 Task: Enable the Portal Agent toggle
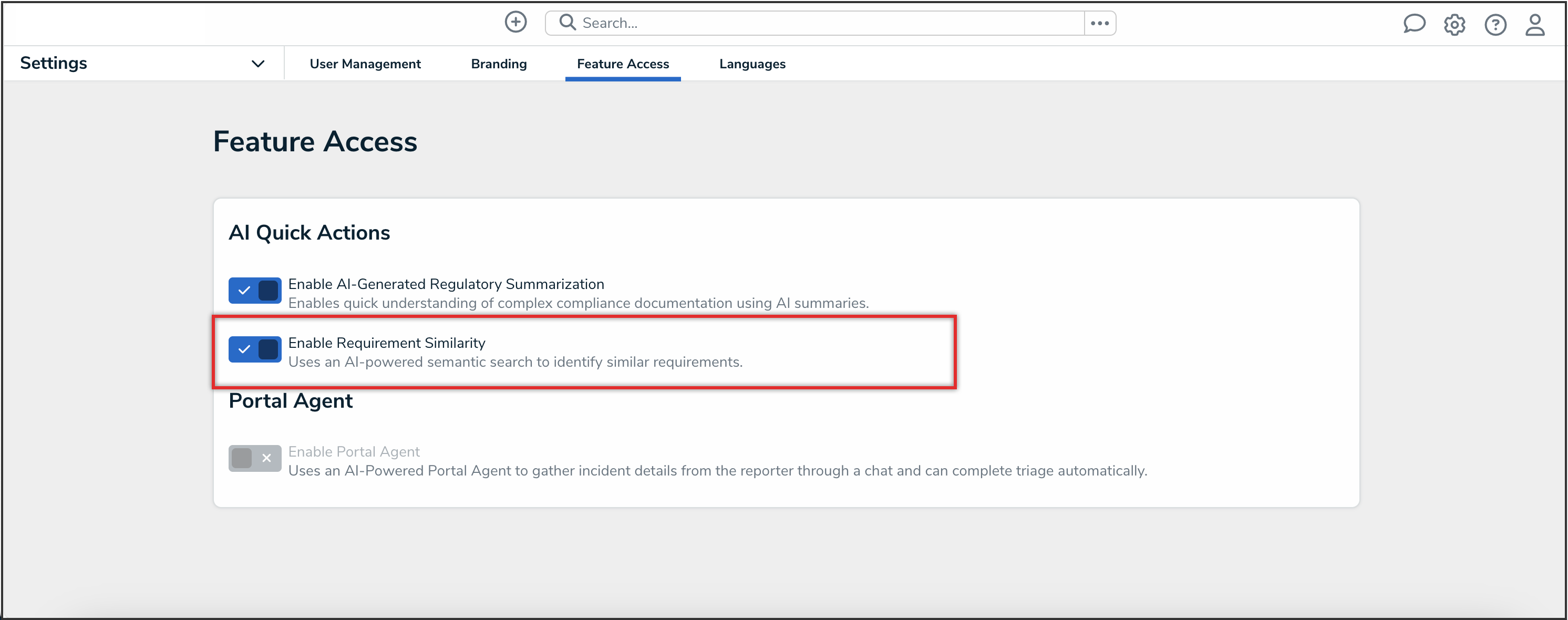254,458
